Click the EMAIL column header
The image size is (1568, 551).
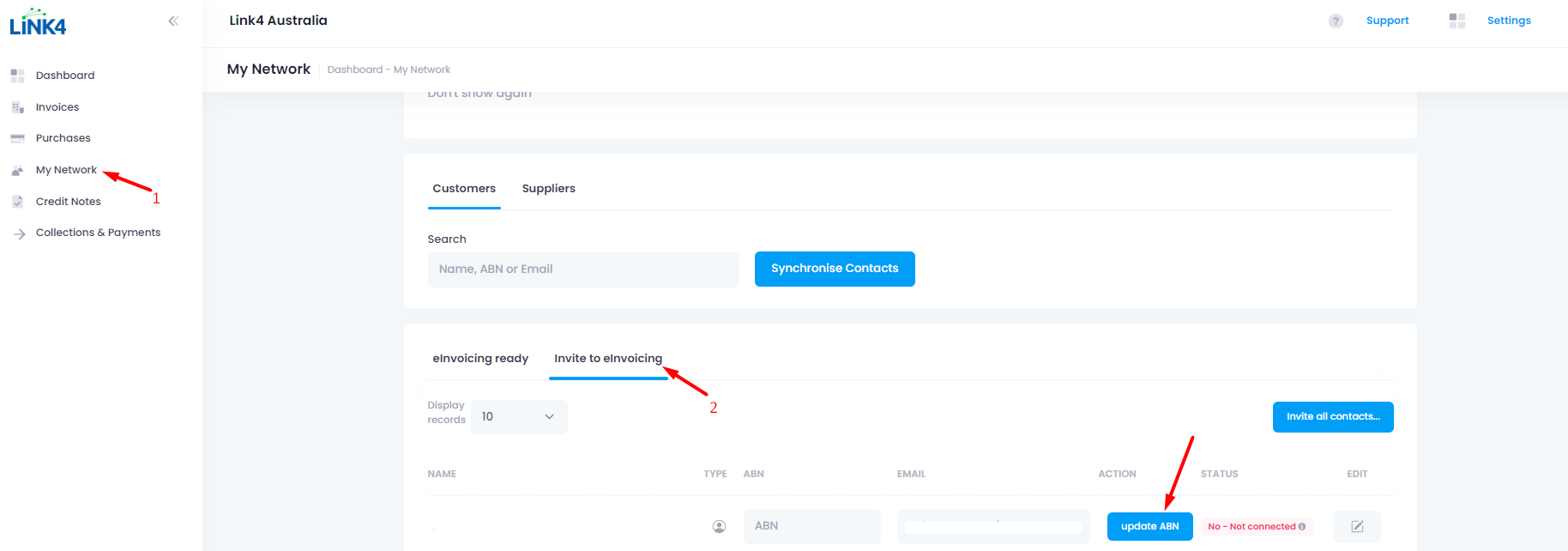click(x=911, y=474)
